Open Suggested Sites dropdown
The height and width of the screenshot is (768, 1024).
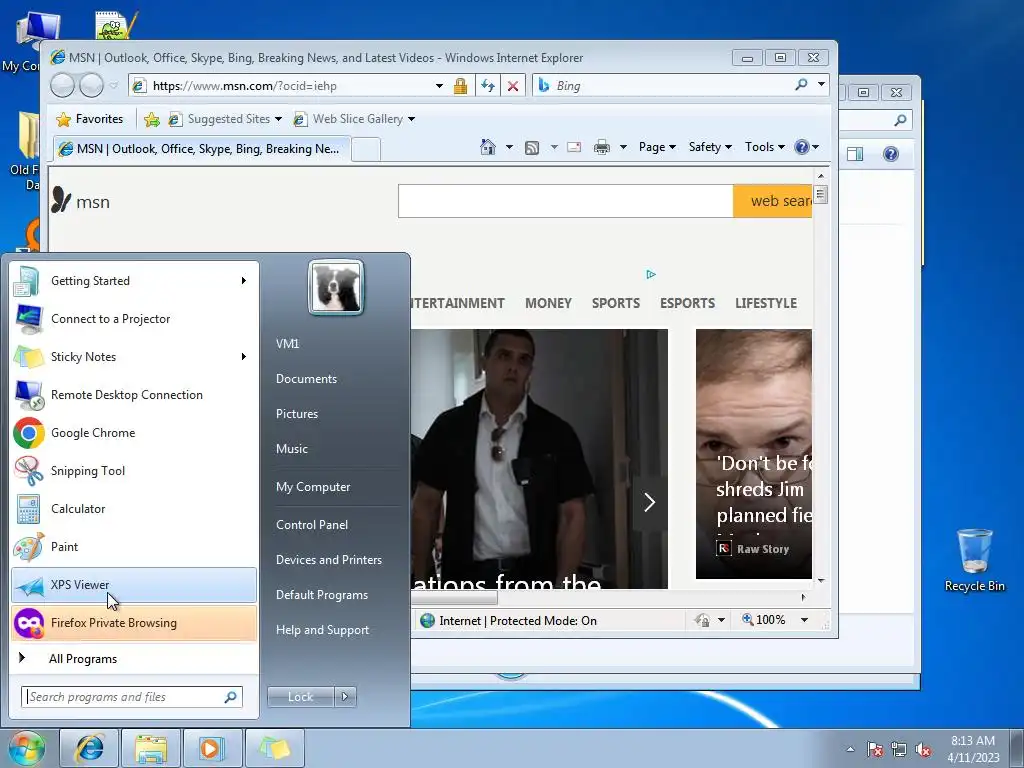[278, 119]
